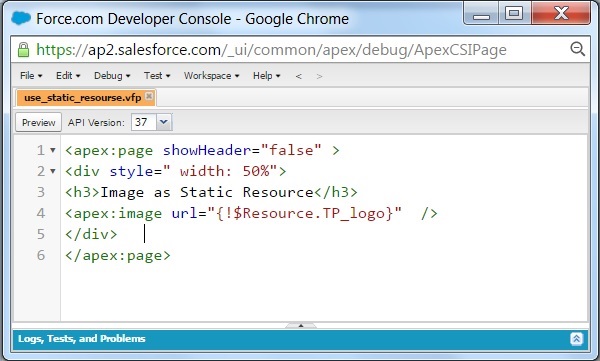
Task: Click the API Version field showing 37
Action: 143,122
